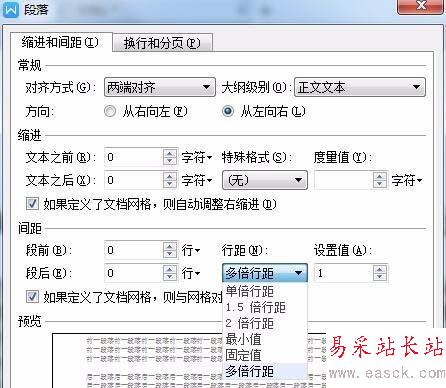Click the 文本之后 indent input field
This screenshot has width=446, height=388.
click(134, 180)
